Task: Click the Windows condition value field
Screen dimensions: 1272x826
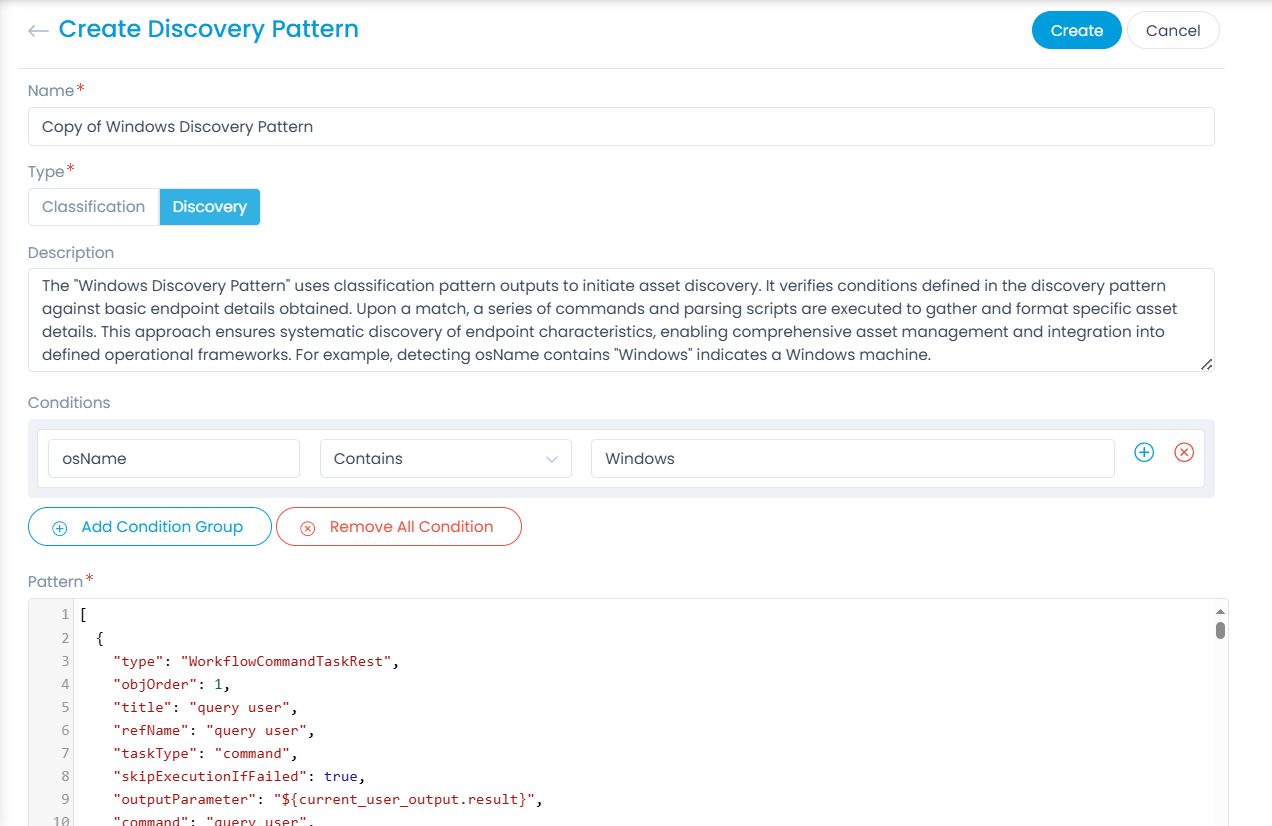Action: [x=852, y=459]
